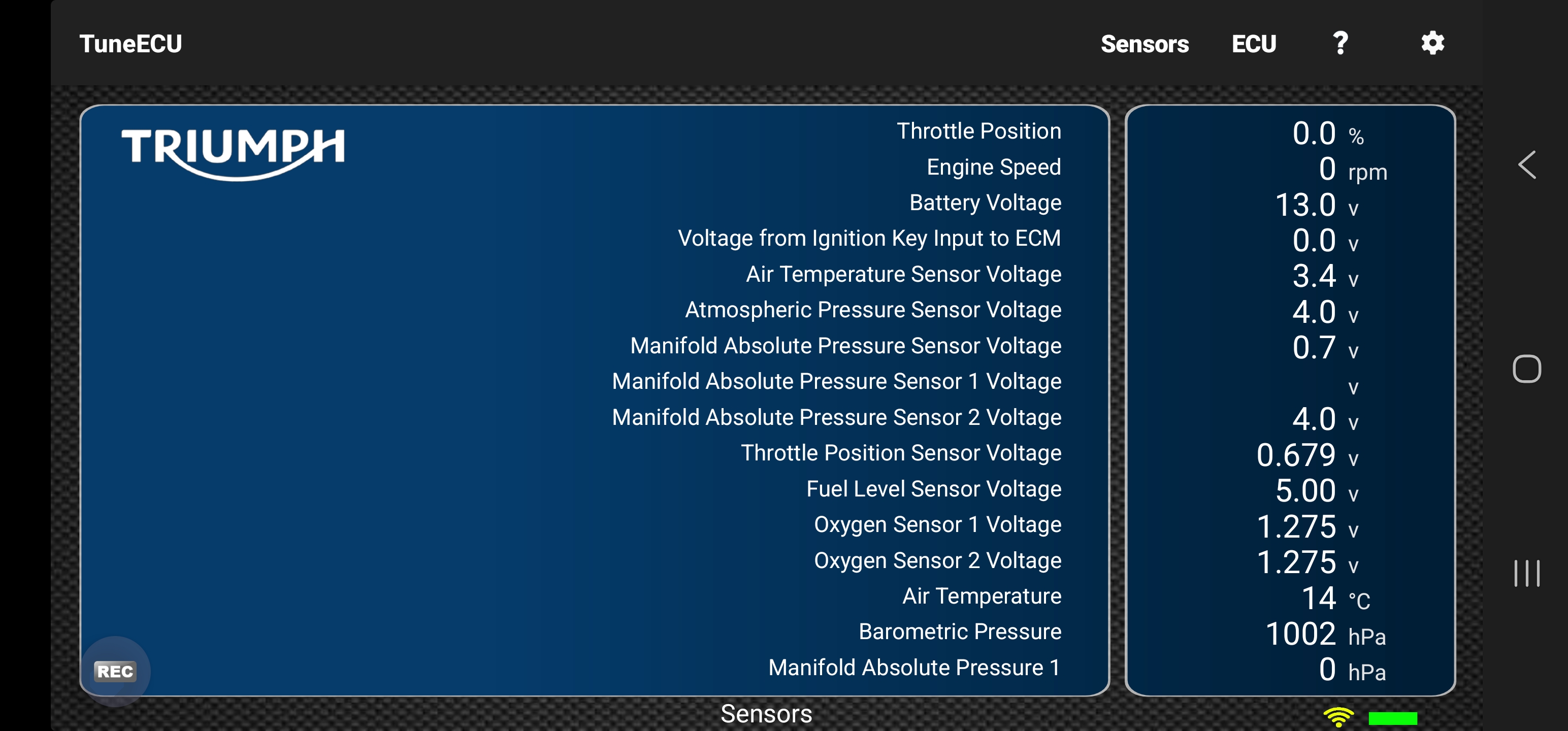Tap the 1002 hPa barometric value
Viewport: 1568px width, 731px height.
point(1325,634)
